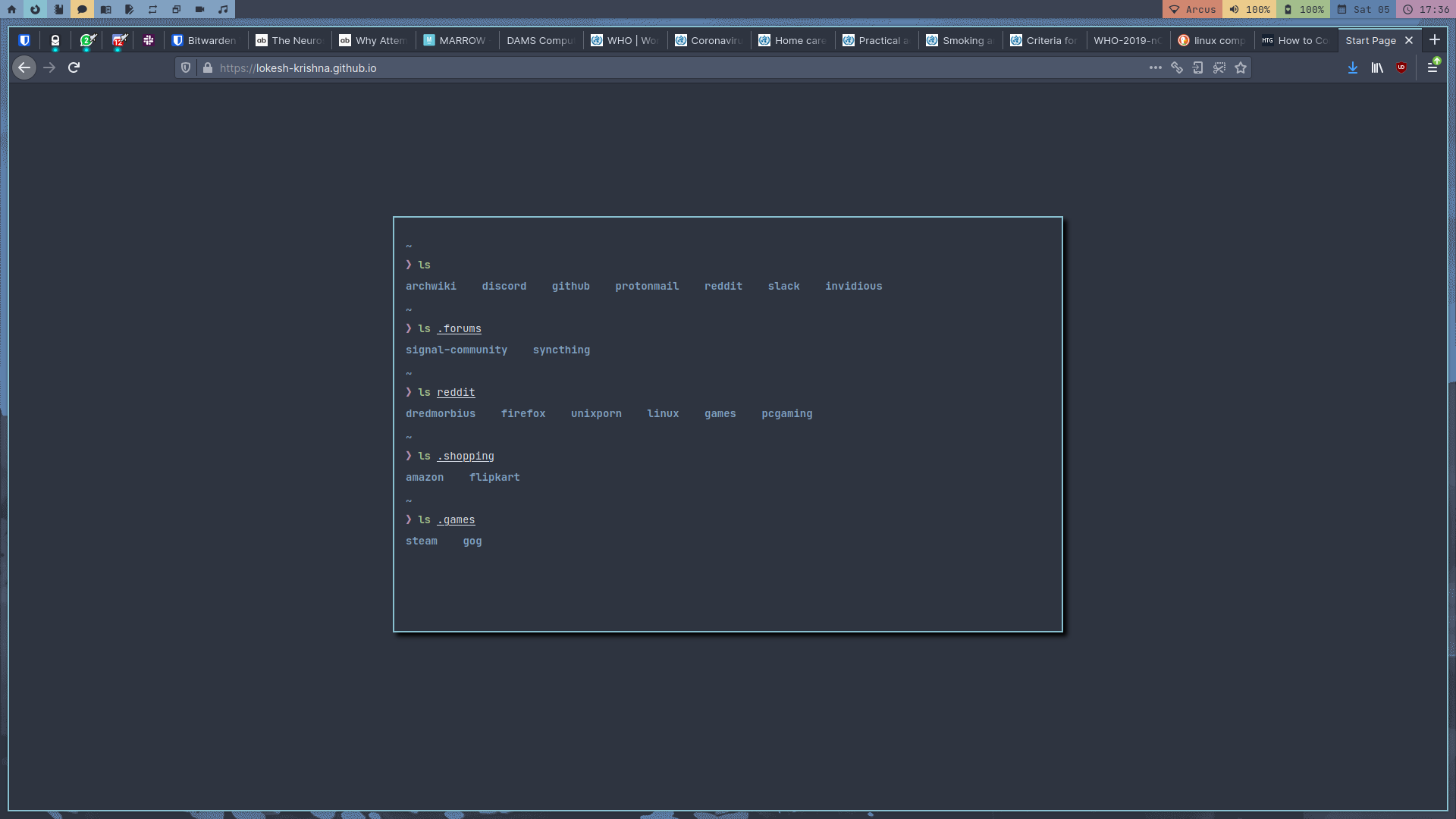Switch to the Bitwarden tab
The width and height of the screenshot is (1456, 819).
tap(205, 41)
